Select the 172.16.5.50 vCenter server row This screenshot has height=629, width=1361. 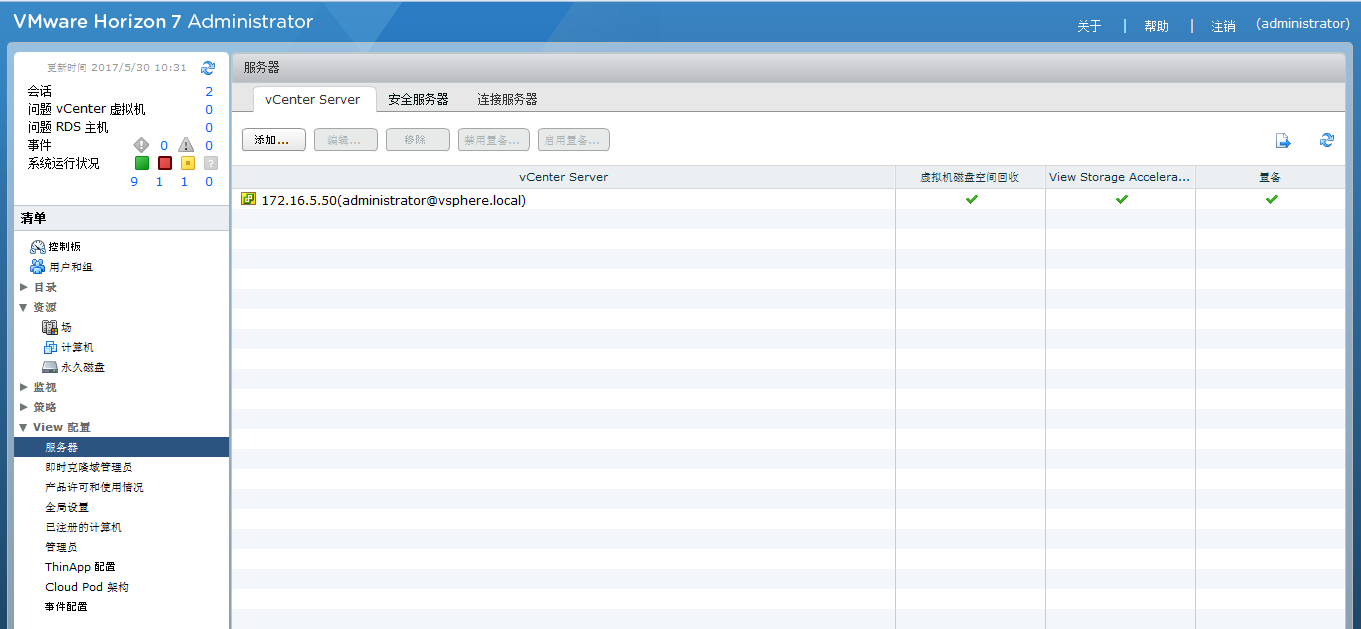pyautogui.click(x=788, y=199)
